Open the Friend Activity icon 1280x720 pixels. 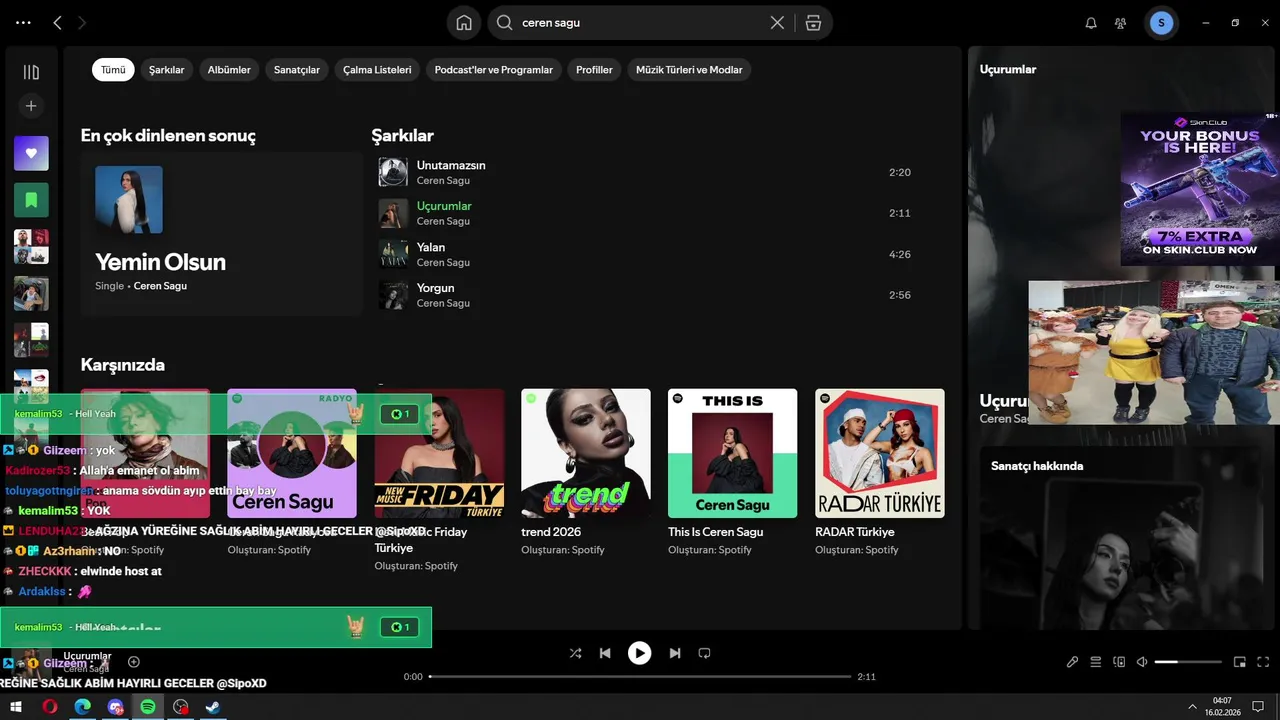[1121, 23]
